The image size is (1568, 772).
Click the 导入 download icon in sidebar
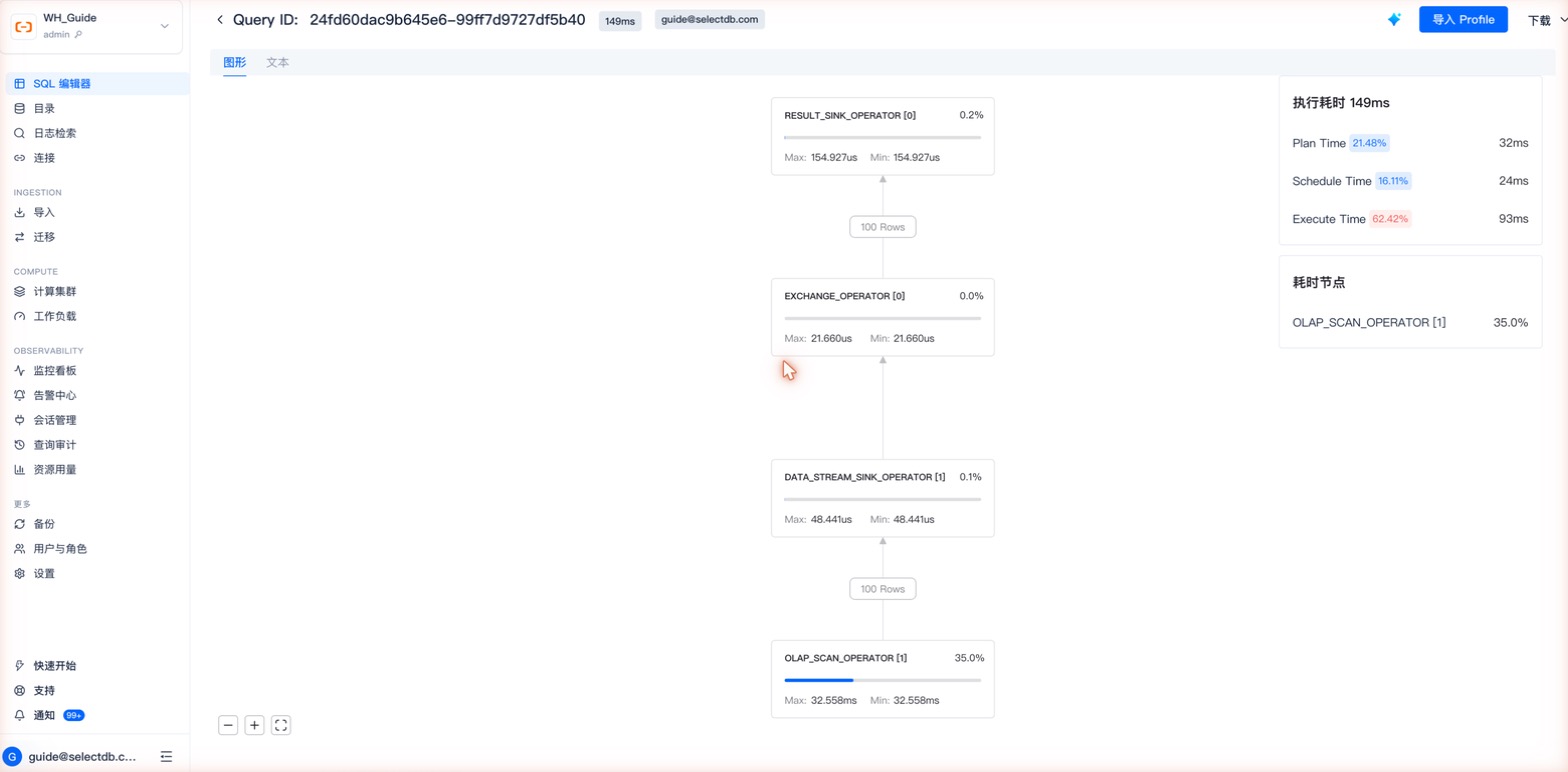19,213
